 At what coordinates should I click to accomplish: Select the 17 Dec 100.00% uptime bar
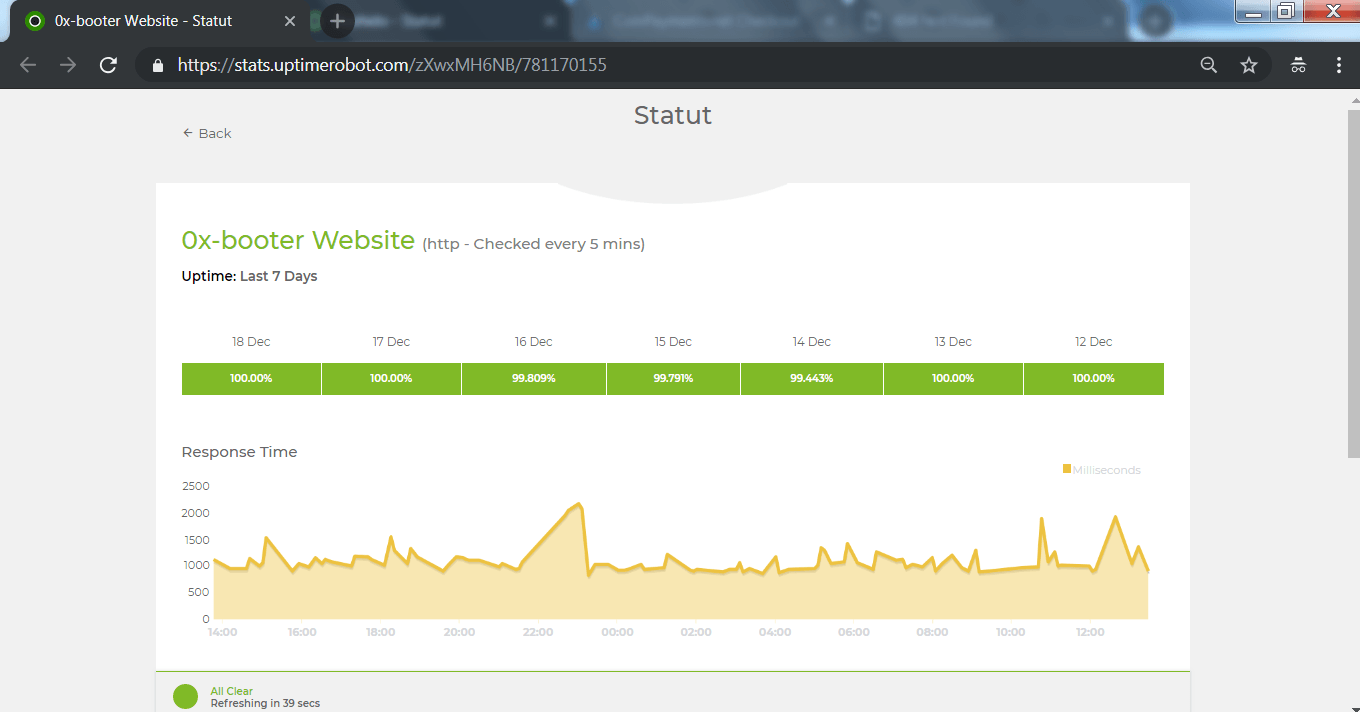click(x=391, y=379)
